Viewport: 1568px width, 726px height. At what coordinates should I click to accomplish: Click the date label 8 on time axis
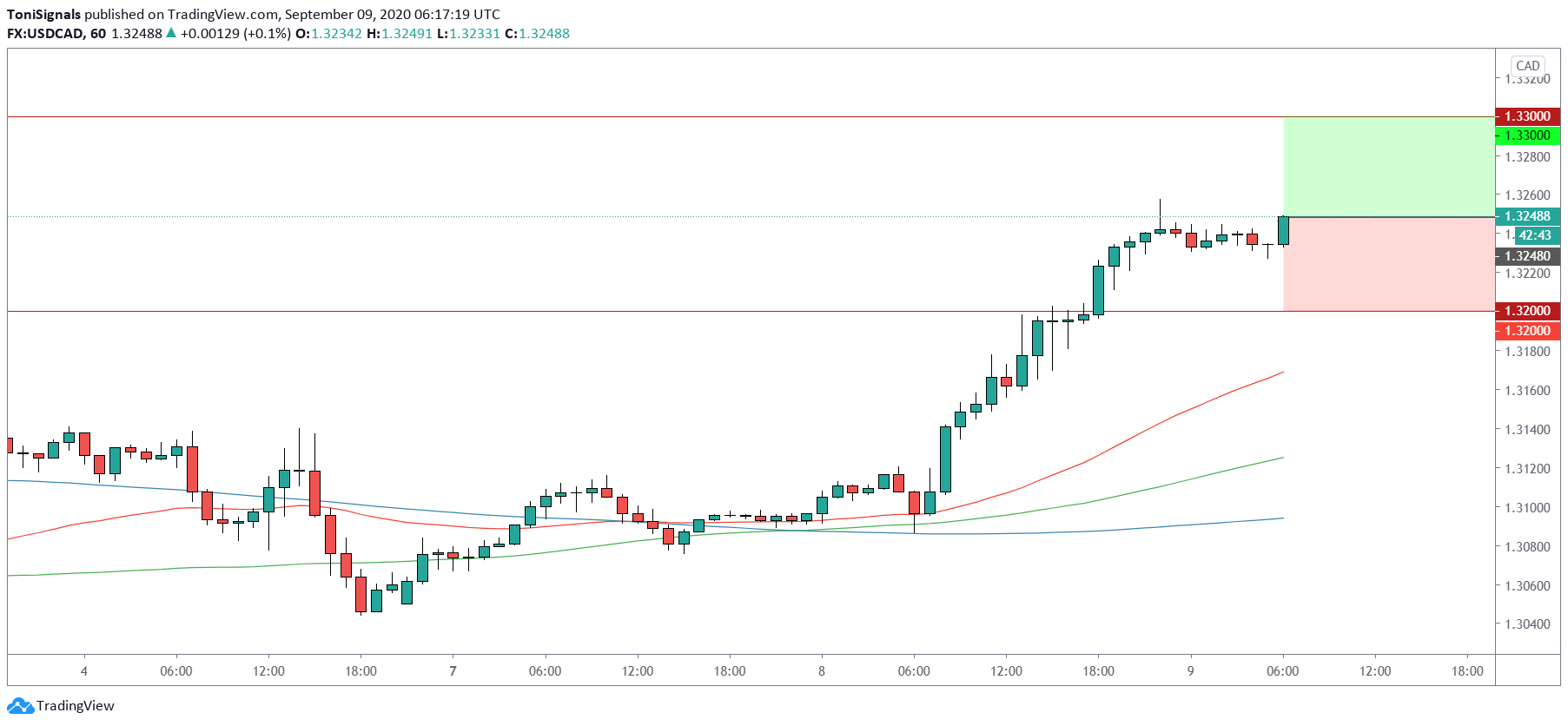click(x=821, y=671)
